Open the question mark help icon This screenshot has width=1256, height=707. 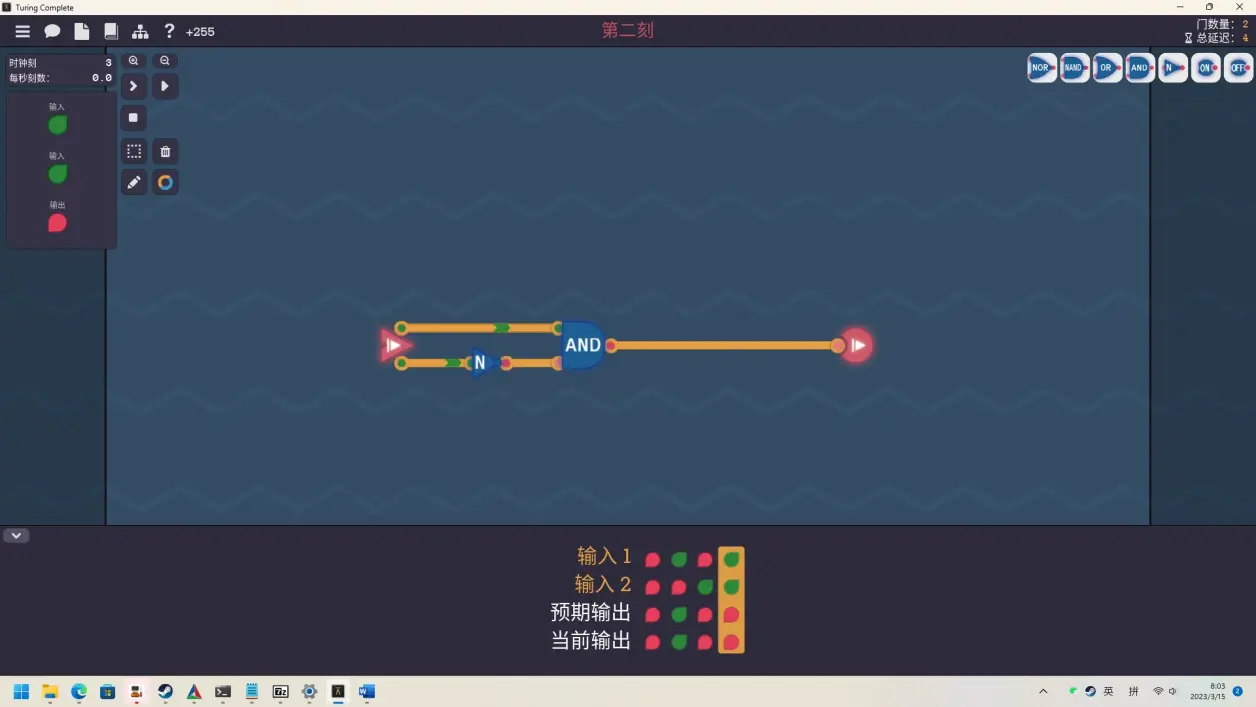coord(169,32)
